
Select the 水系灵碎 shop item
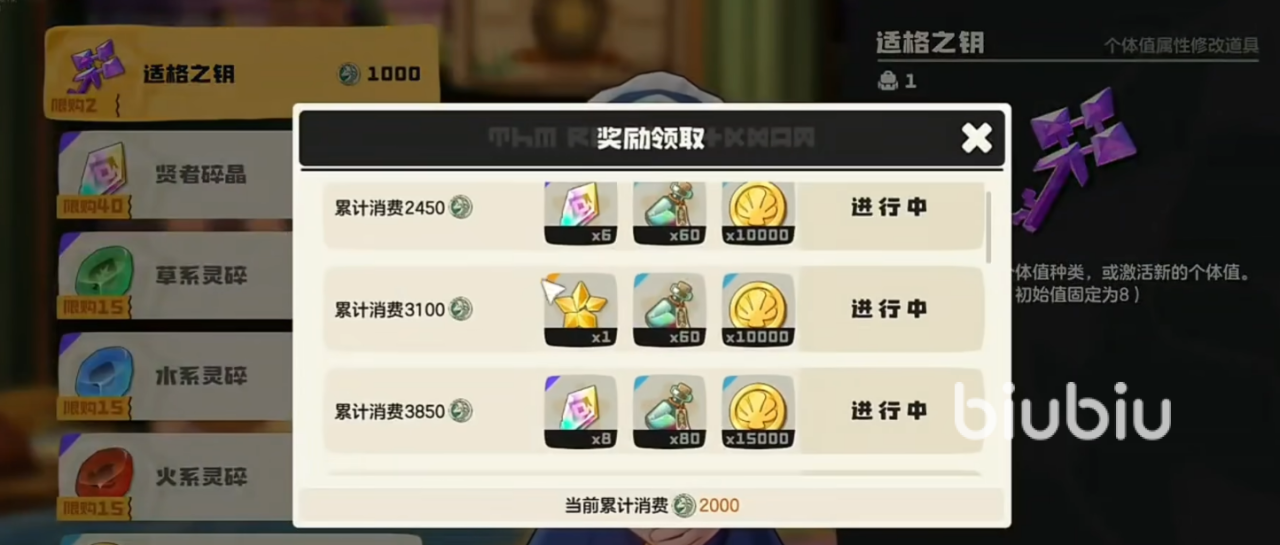coord(176,377)
